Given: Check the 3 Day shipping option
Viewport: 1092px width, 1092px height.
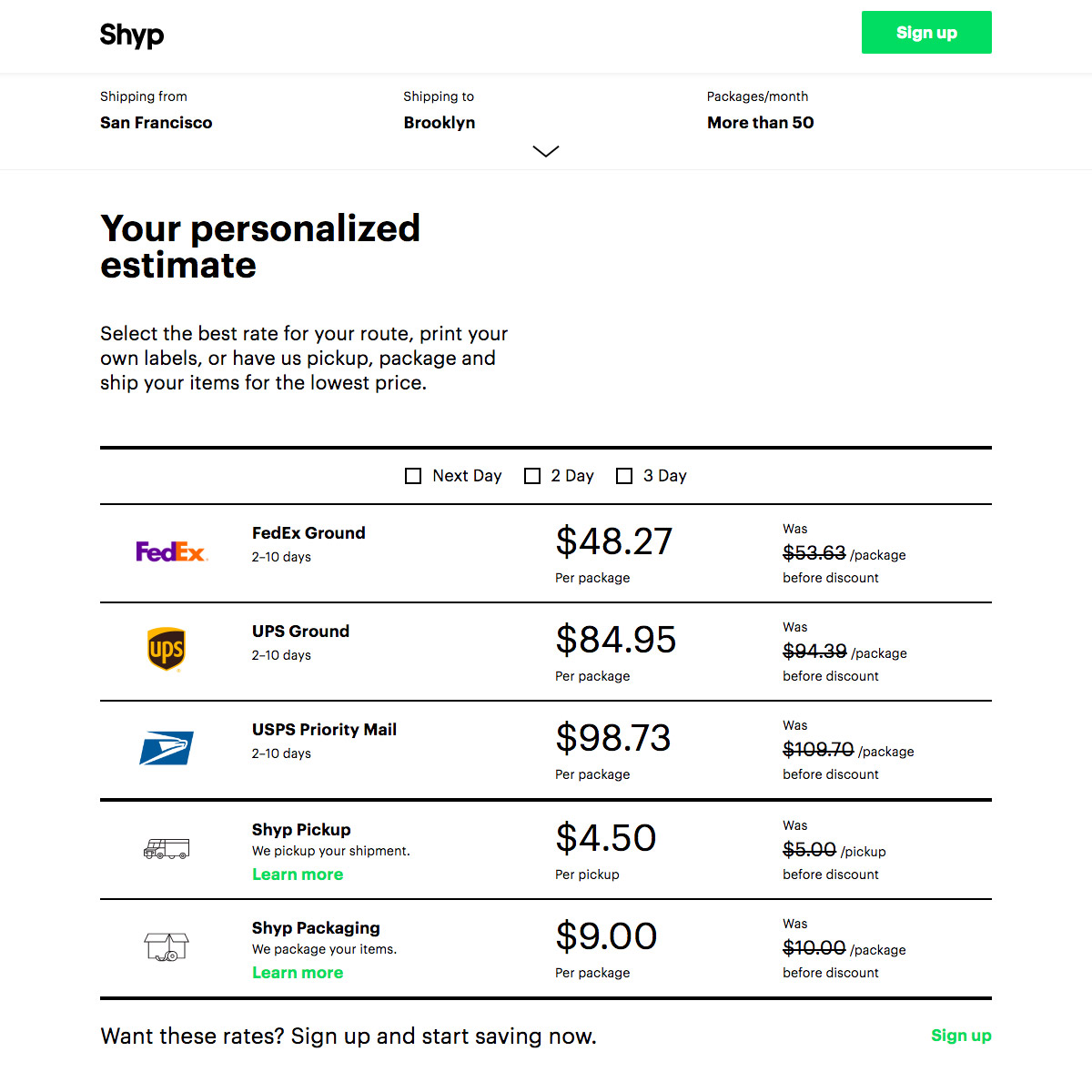Looking at the screenshot, I should 624,476.
